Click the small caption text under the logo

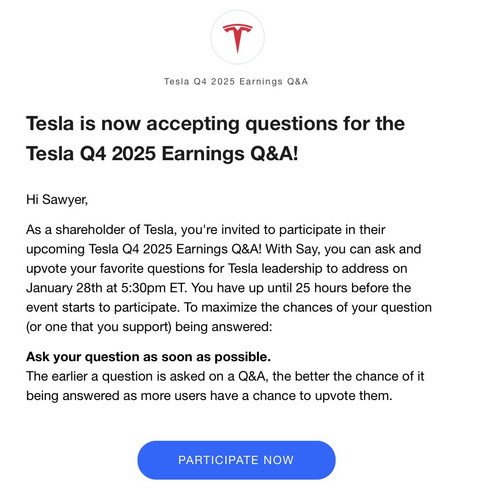236,81
